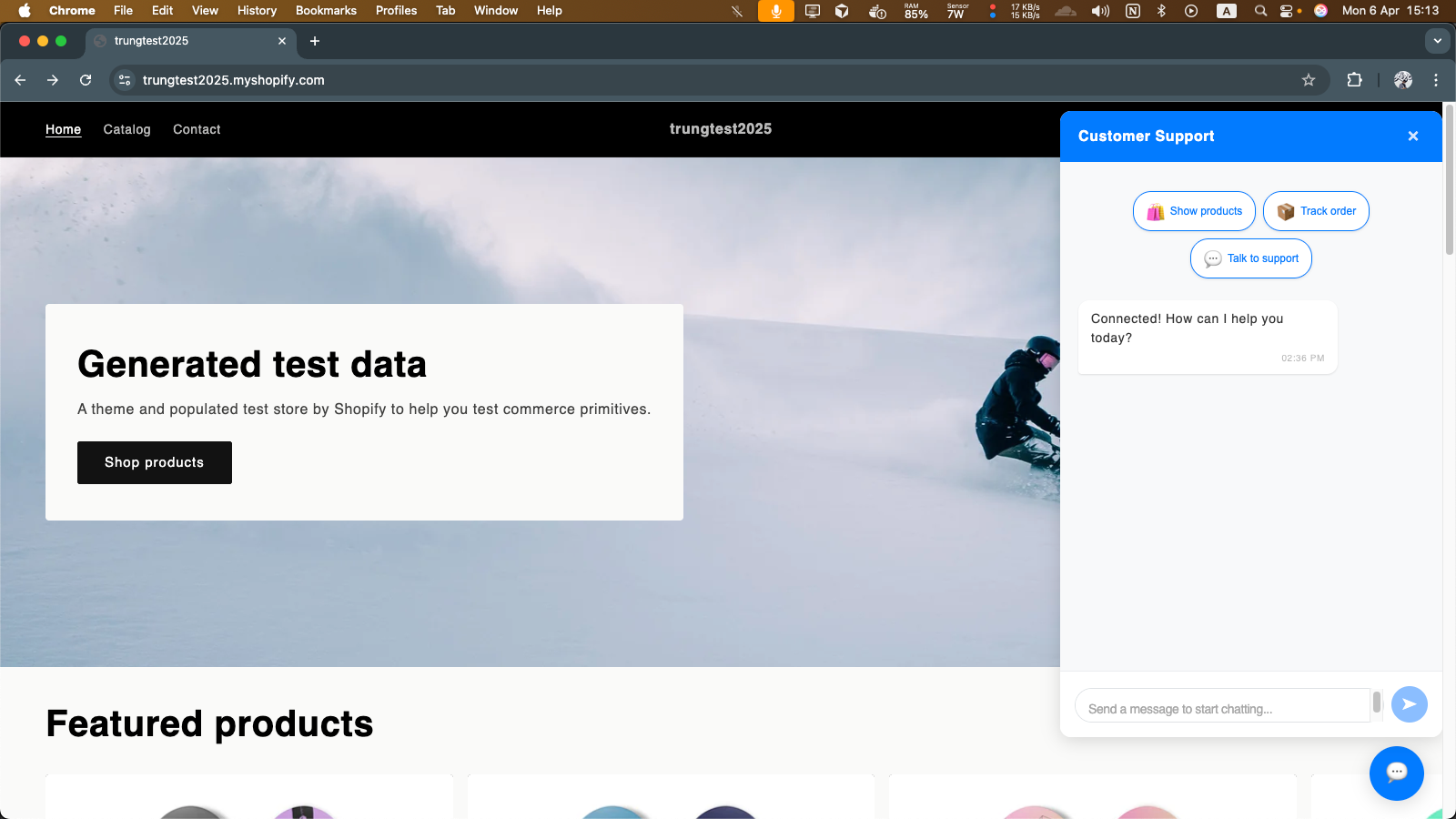The width and height of the screenshot is (1456, 819).
Task: View site information icon in address bar
Action: click(125, 80)
